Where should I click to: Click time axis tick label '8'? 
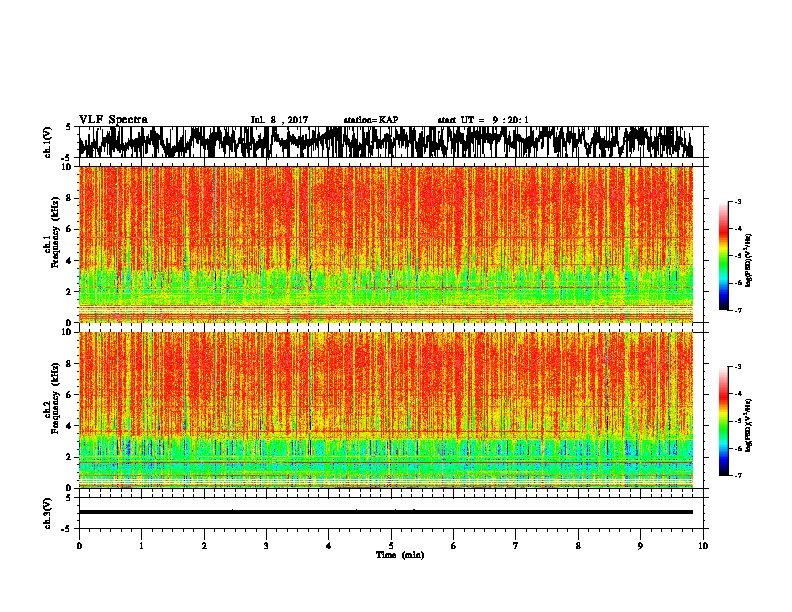coord(578,546)
